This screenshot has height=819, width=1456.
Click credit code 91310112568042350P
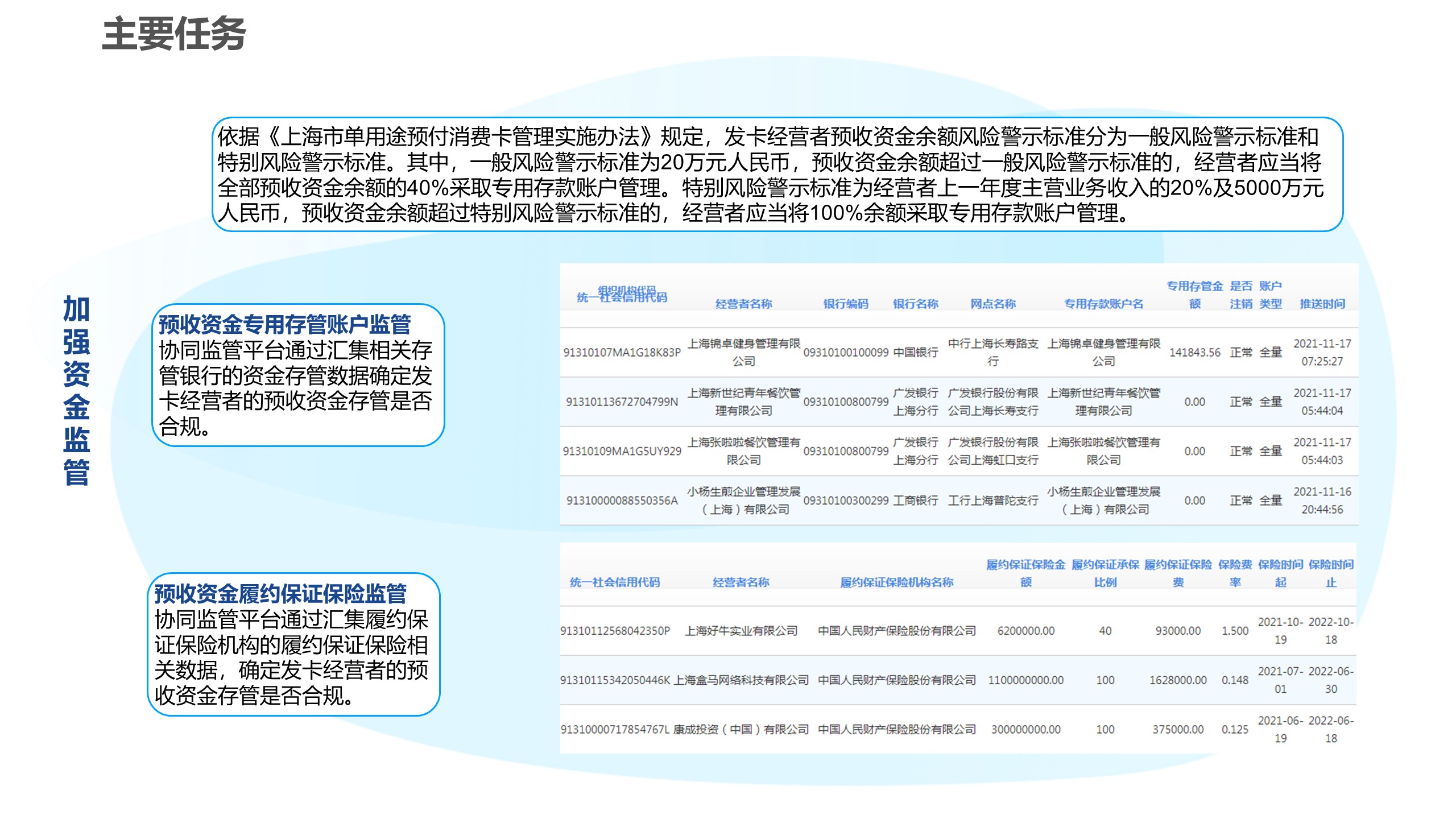coord(615,631)
